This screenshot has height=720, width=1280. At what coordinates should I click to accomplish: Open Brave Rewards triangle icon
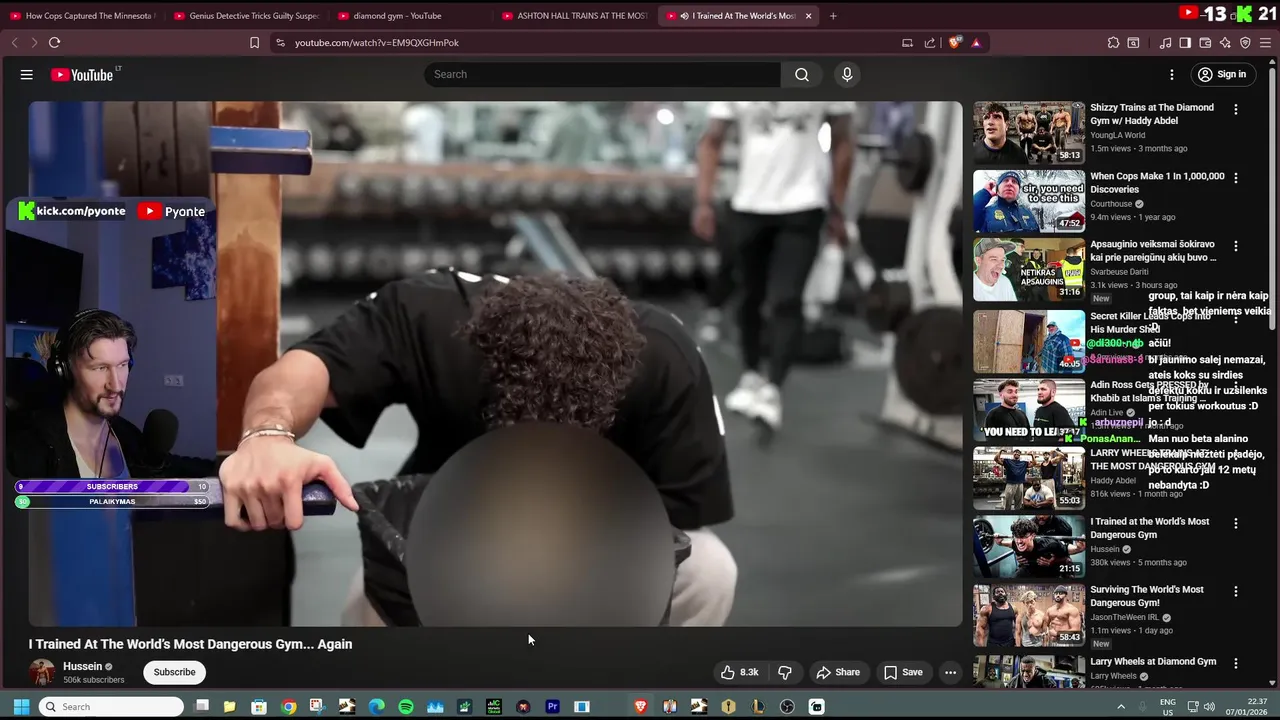[976, 43]
